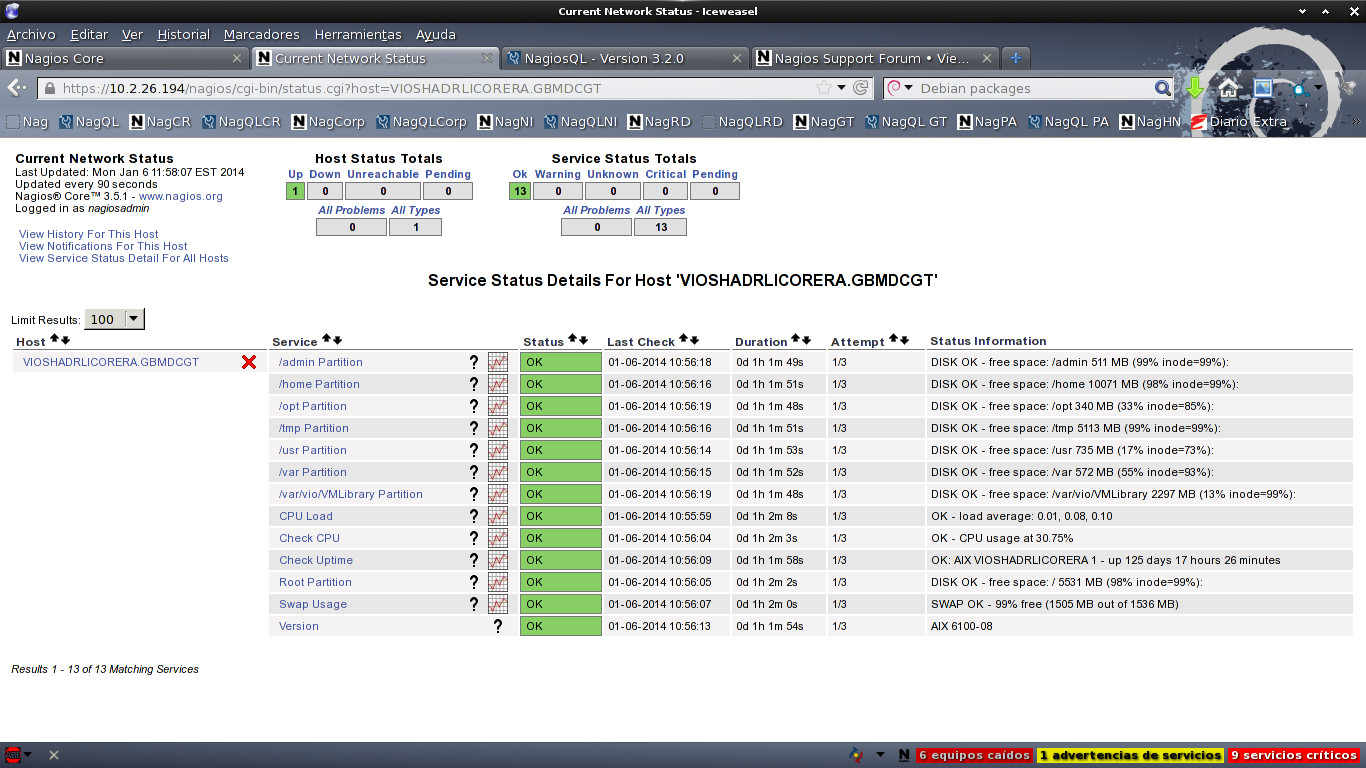Open the Check Uptime service link

(316, 560)
